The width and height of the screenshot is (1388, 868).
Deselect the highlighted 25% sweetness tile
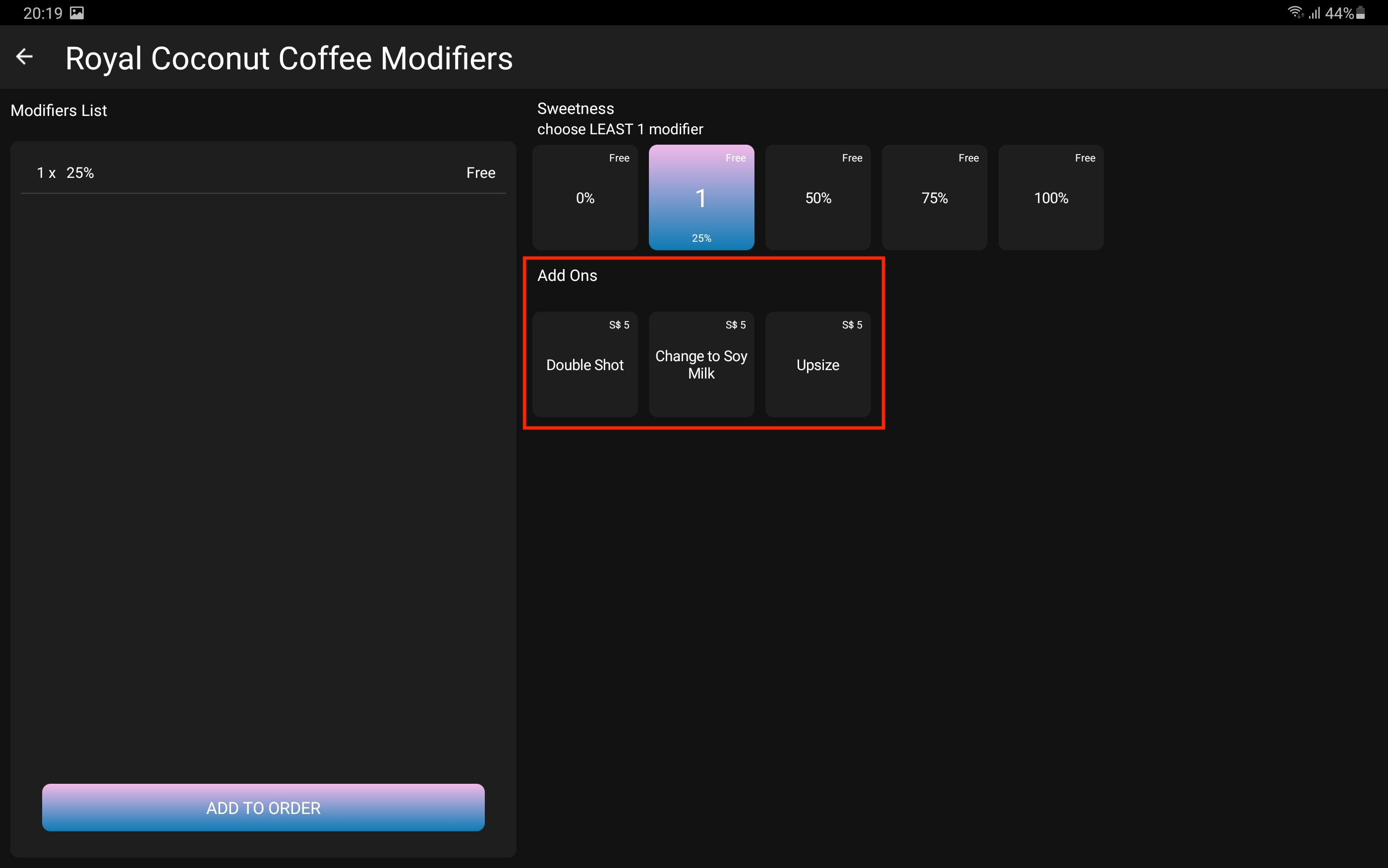click(x=701, y=198)
